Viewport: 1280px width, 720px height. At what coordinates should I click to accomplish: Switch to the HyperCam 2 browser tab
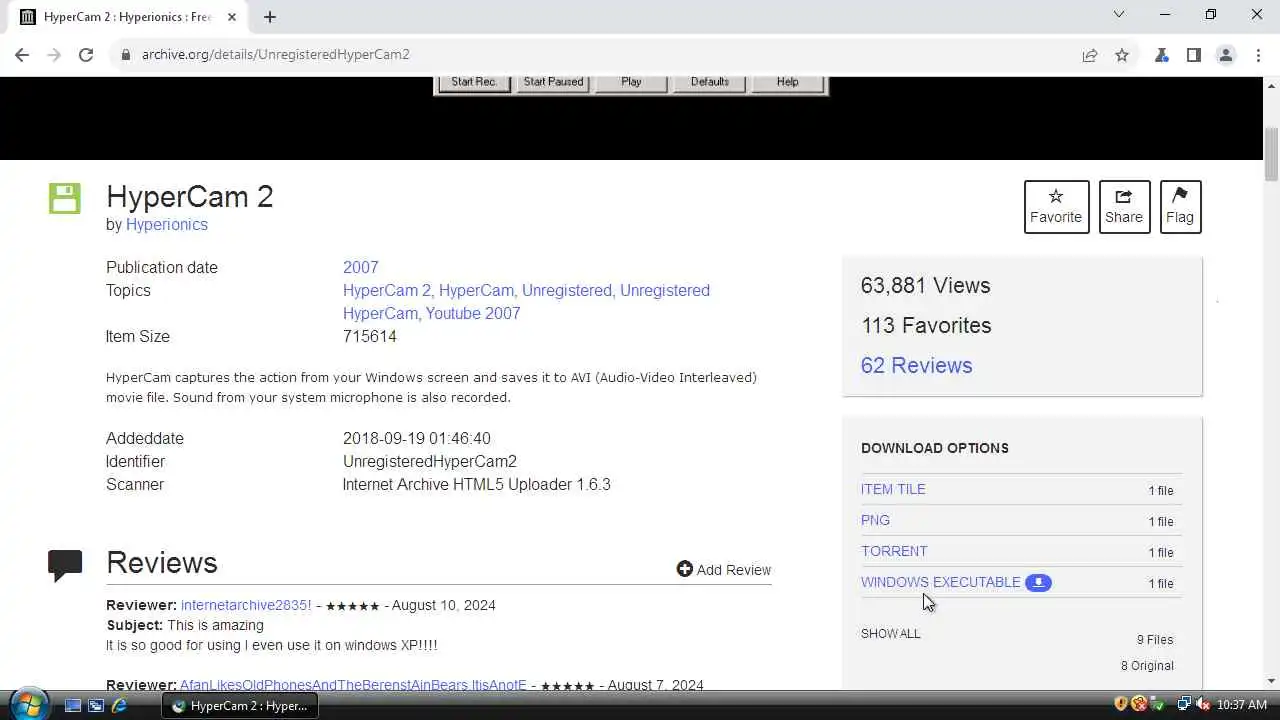pyautogui.click(x=127, y=17)
